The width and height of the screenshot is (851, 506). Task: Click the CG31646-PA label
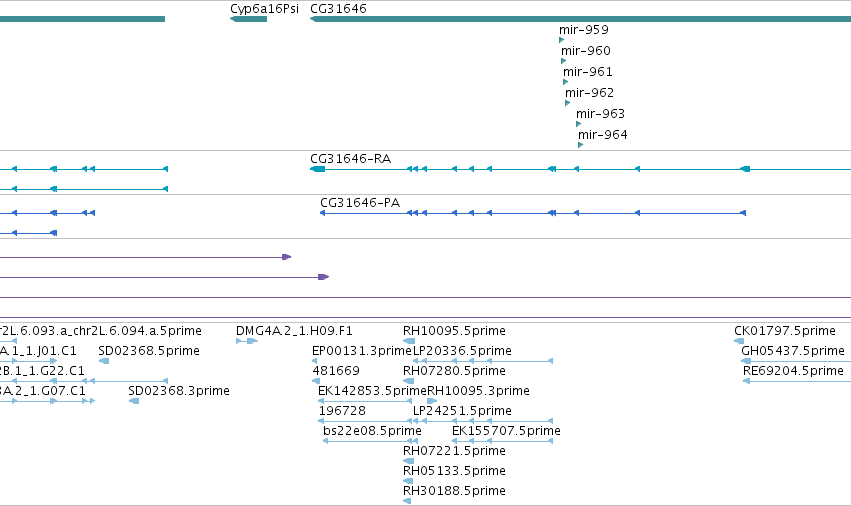(x=360, y=203)
